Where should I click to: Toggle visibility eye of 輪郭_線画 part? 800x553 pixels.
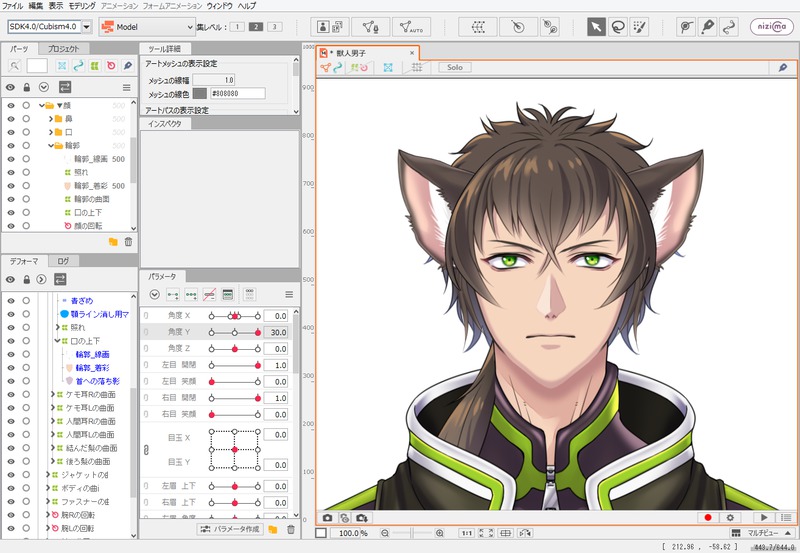(11, 159)
